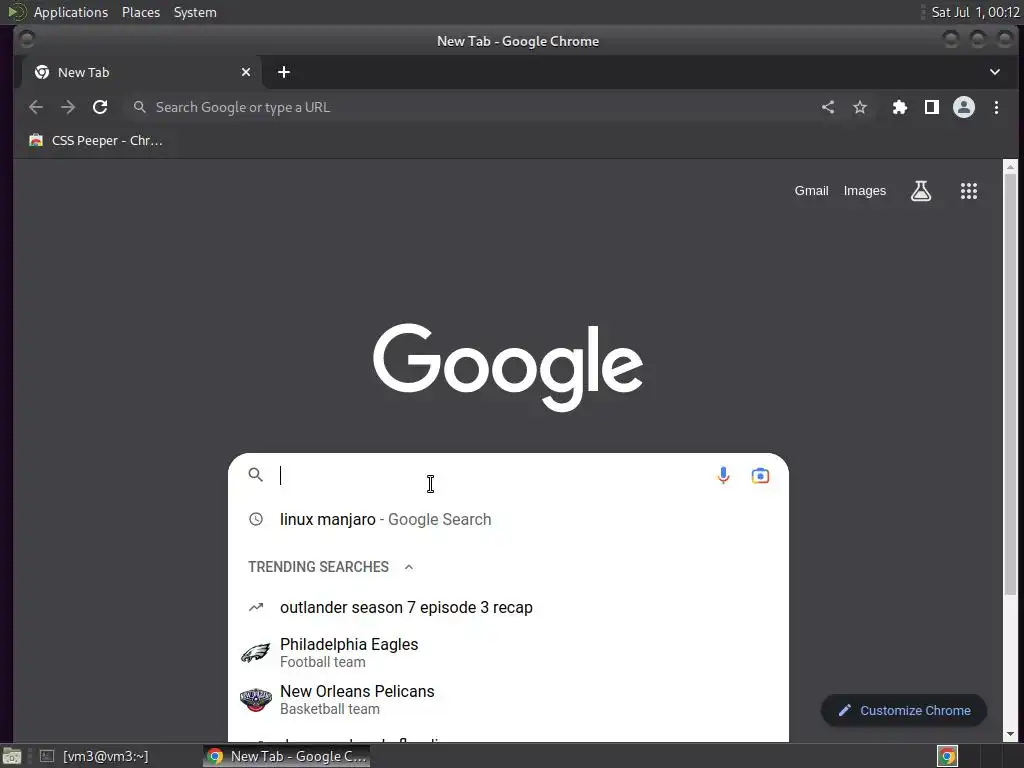Reload the current page
1024x768 pixels.
[100, 107]
